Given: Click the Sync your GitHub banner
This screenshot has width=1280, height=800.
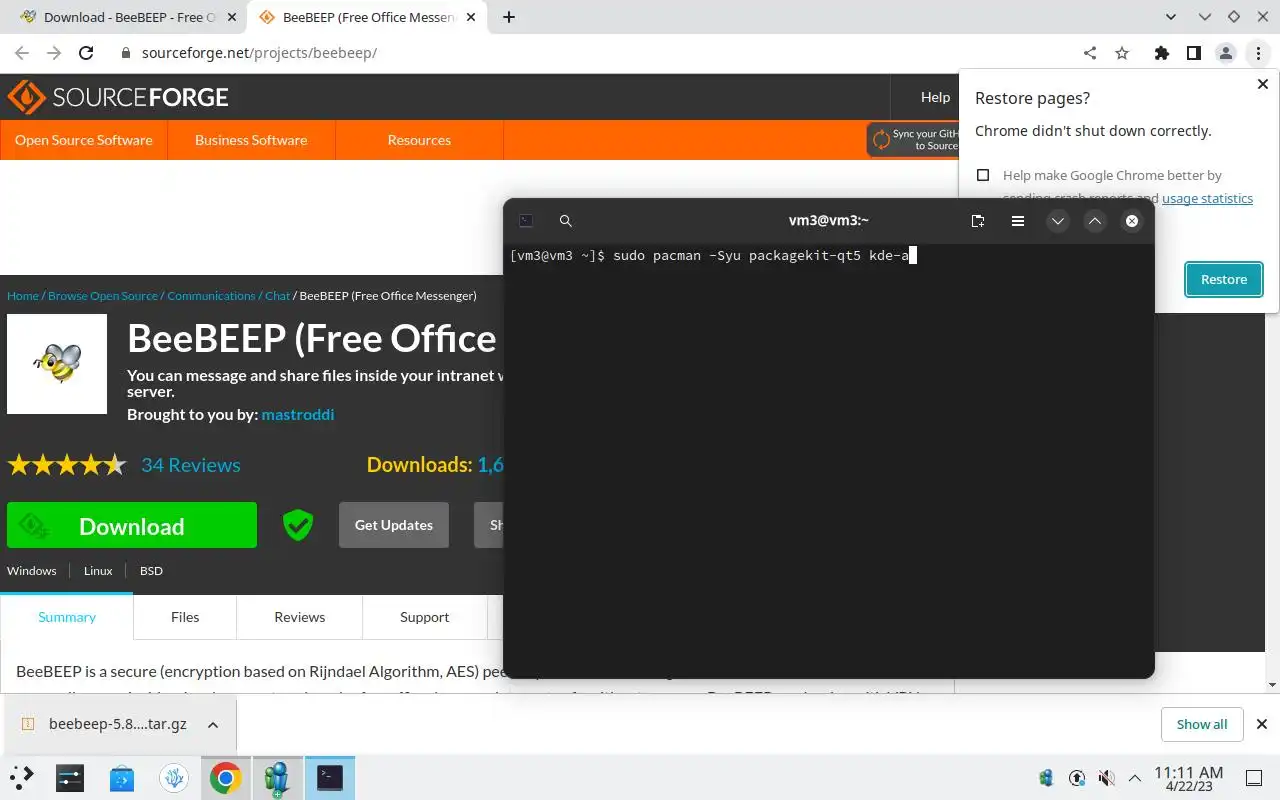Looking at the screenshot, I should click(x=912, y=140).
